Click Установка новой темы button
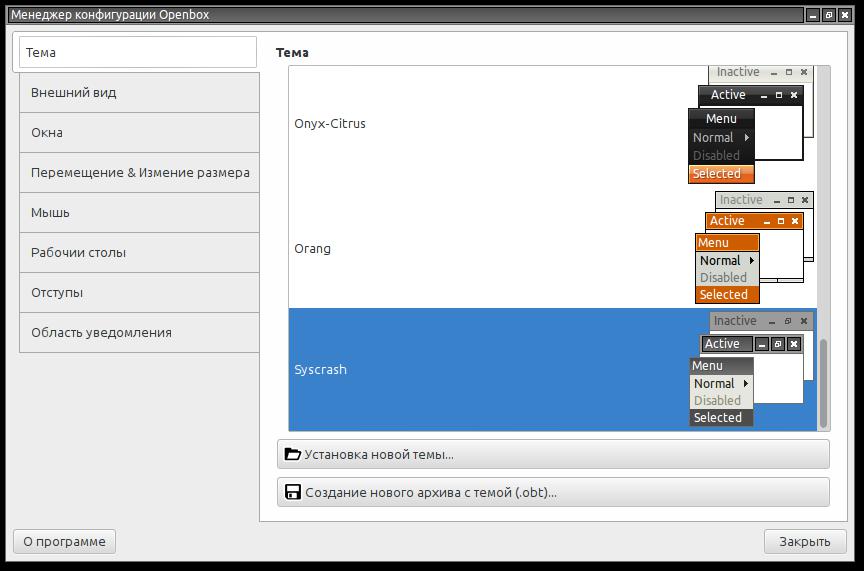 553,455
